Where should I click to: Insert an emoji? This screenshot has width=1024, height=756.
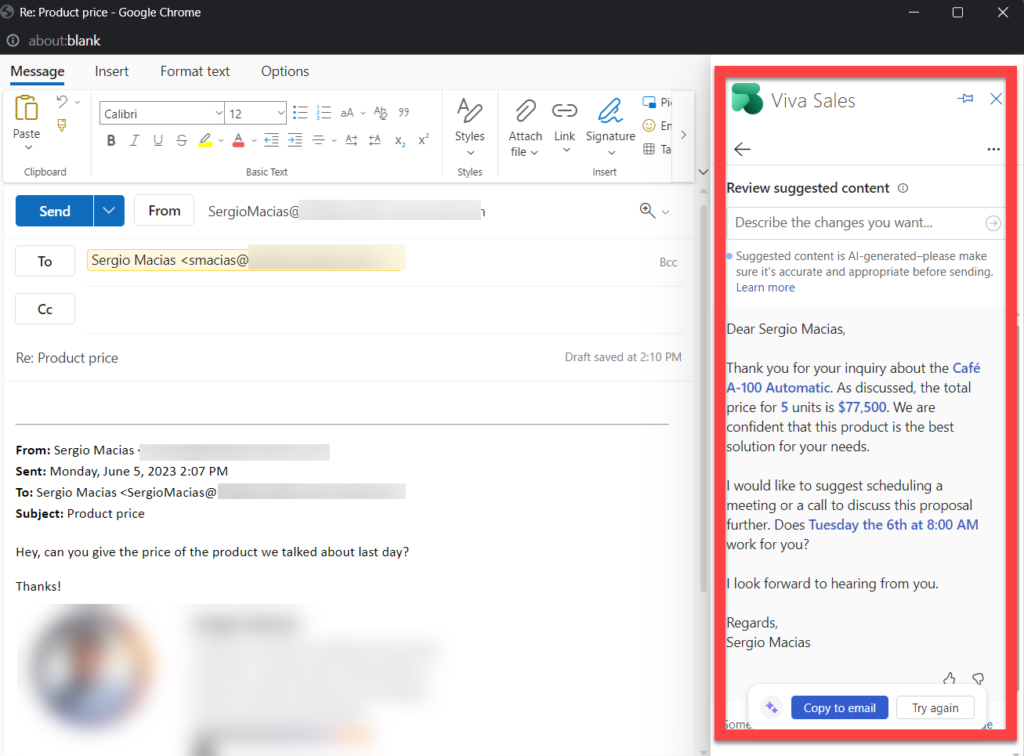coord(649,125)
